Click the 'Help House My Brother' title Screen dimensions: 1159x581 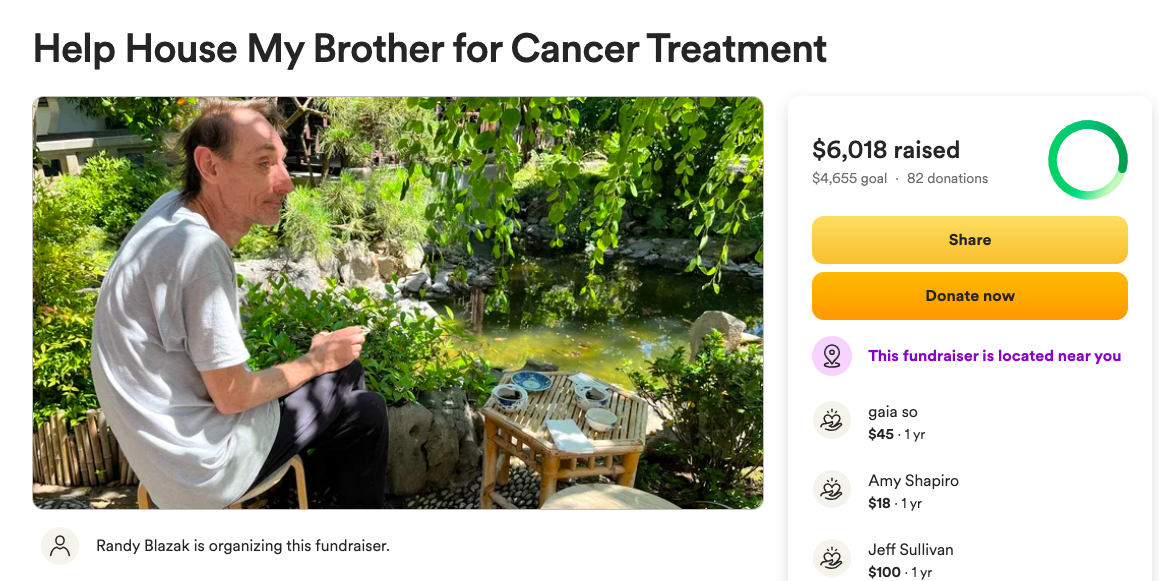pos(430,48)
